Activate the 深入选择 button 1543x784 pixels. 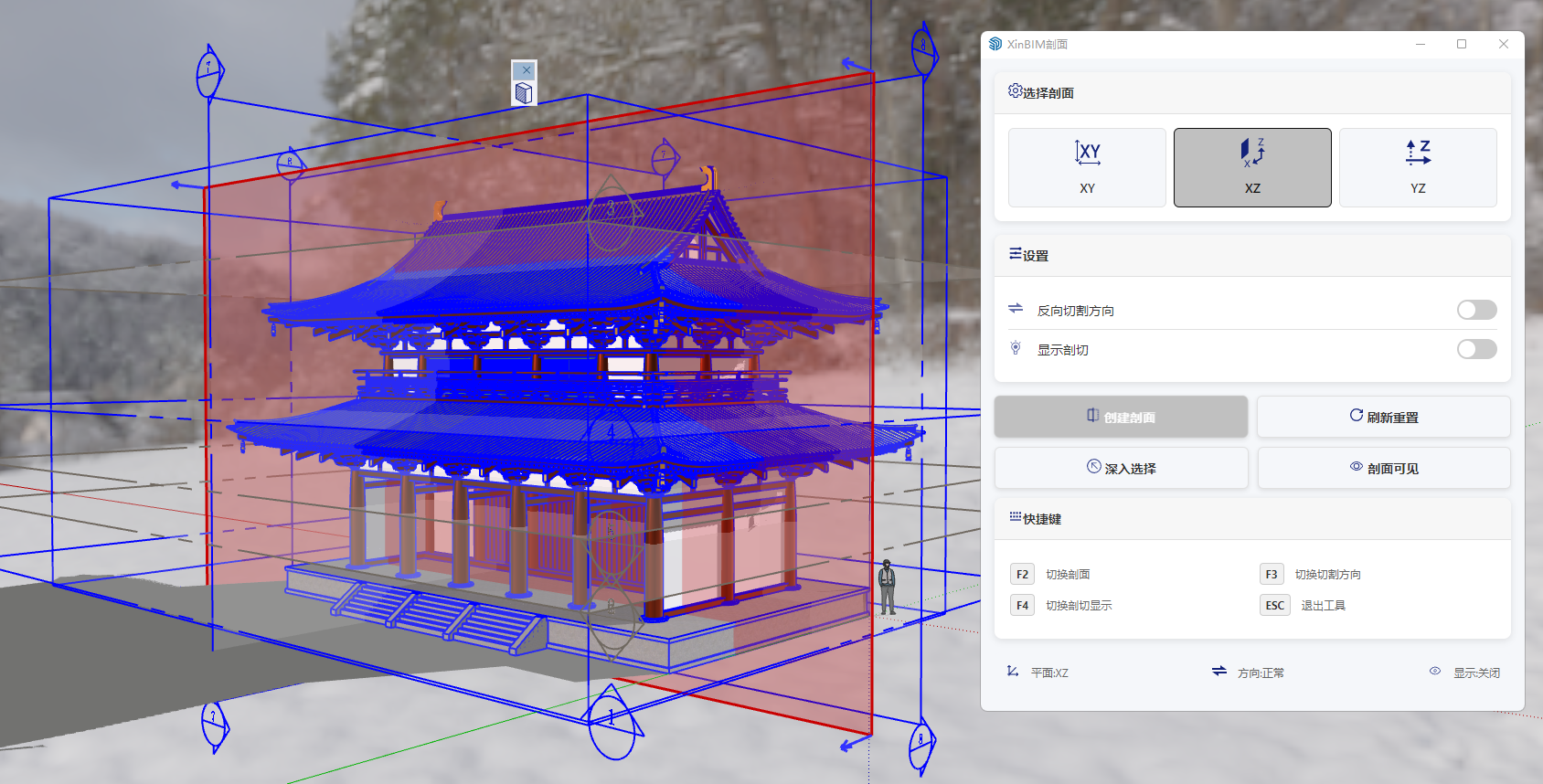1121,468
